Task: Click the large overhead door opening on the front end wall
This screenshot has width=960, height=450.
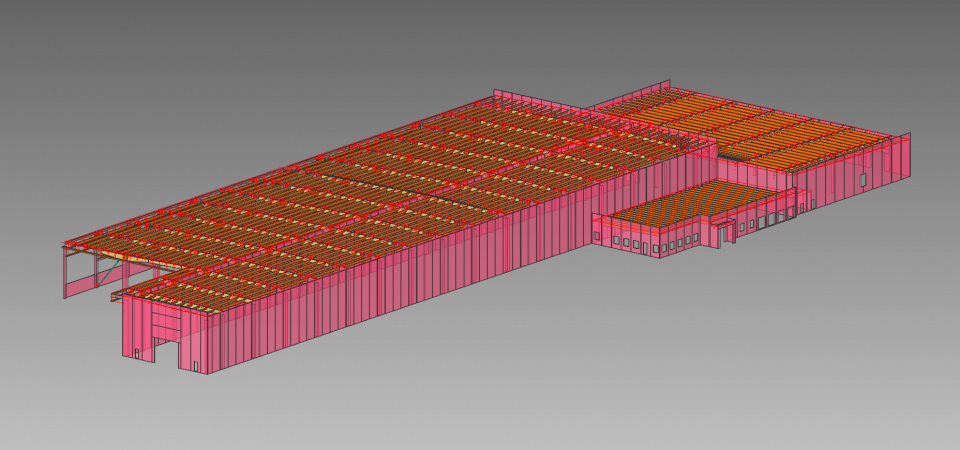Action: [x=166, y=353]
